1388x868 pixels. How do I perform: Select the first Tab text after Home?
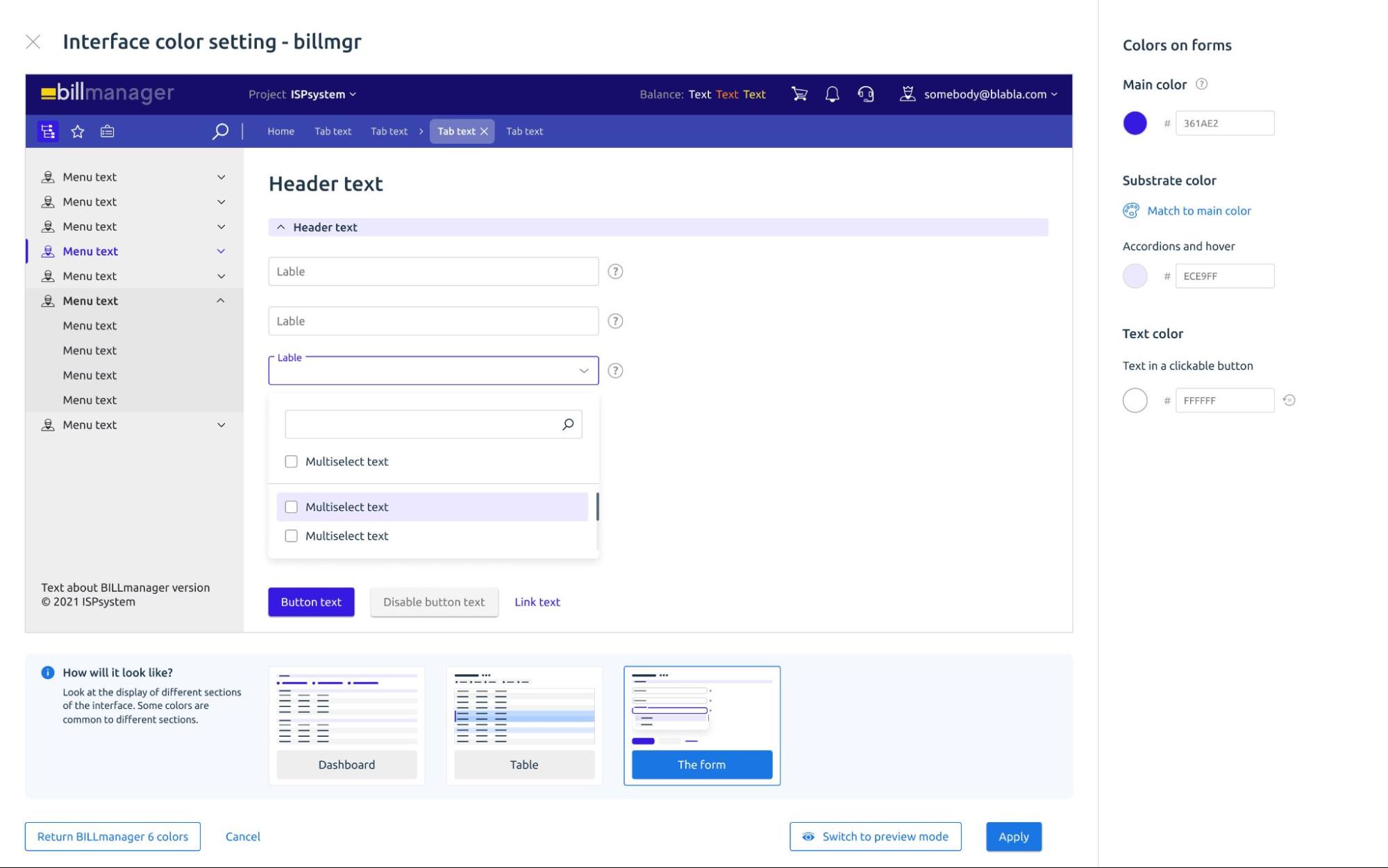[x=333, y=131]
